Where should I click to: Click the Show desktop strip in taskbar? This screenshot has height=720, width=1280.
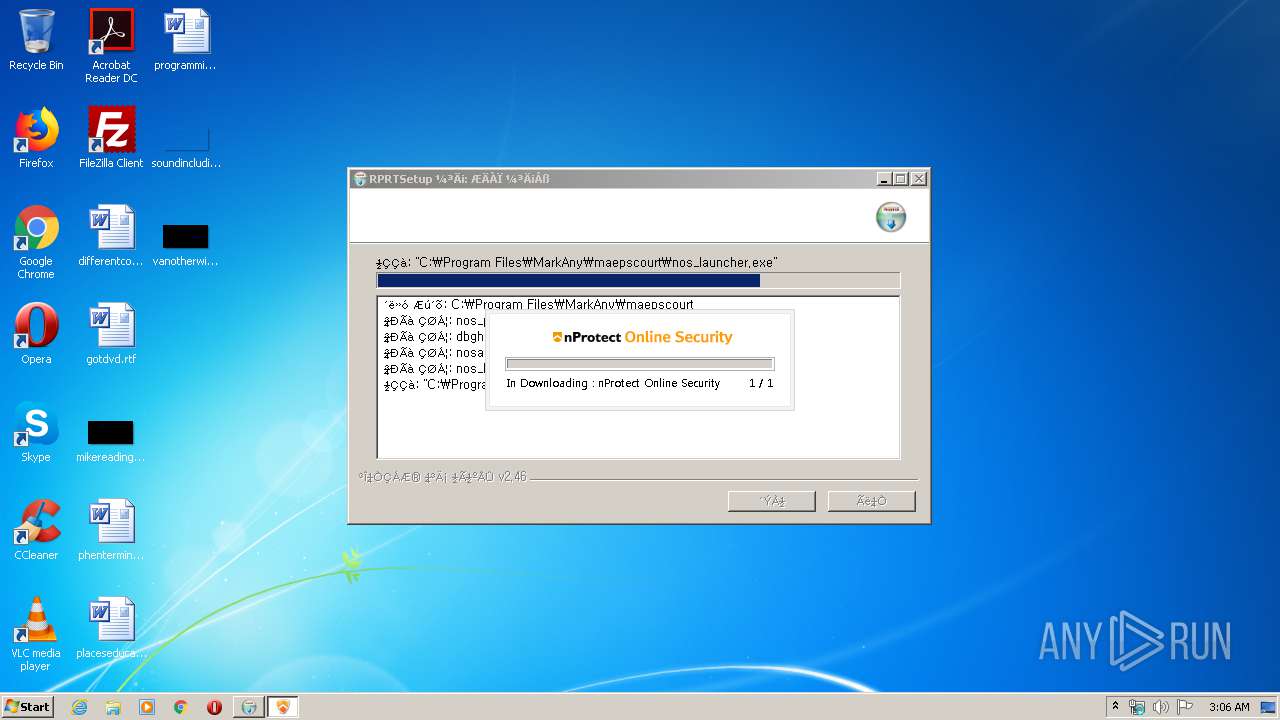point(1269,707)
